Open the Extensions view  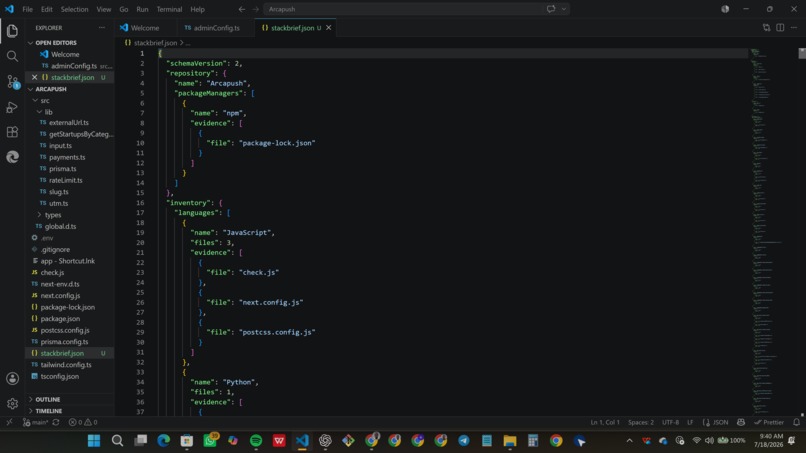pyautogui.click(x=12, y=132)
